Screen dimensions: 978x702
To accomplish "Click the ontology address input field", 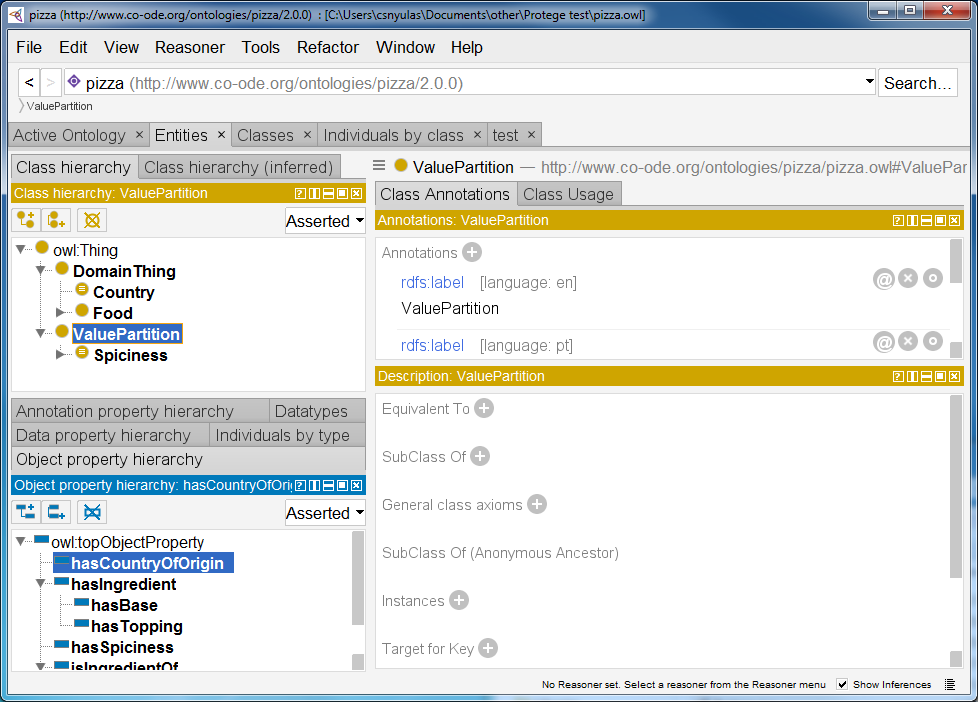I will [450, 82].
